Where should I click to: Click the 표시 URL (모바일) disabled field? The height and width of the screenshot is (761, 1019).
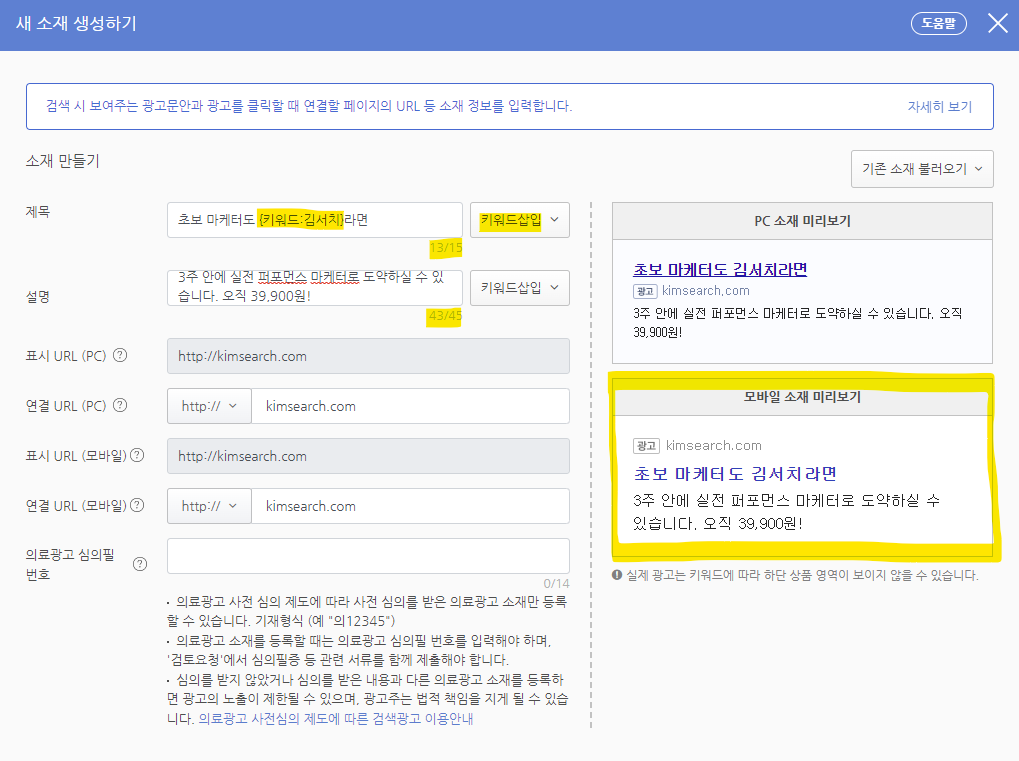(x=368, y=456)
